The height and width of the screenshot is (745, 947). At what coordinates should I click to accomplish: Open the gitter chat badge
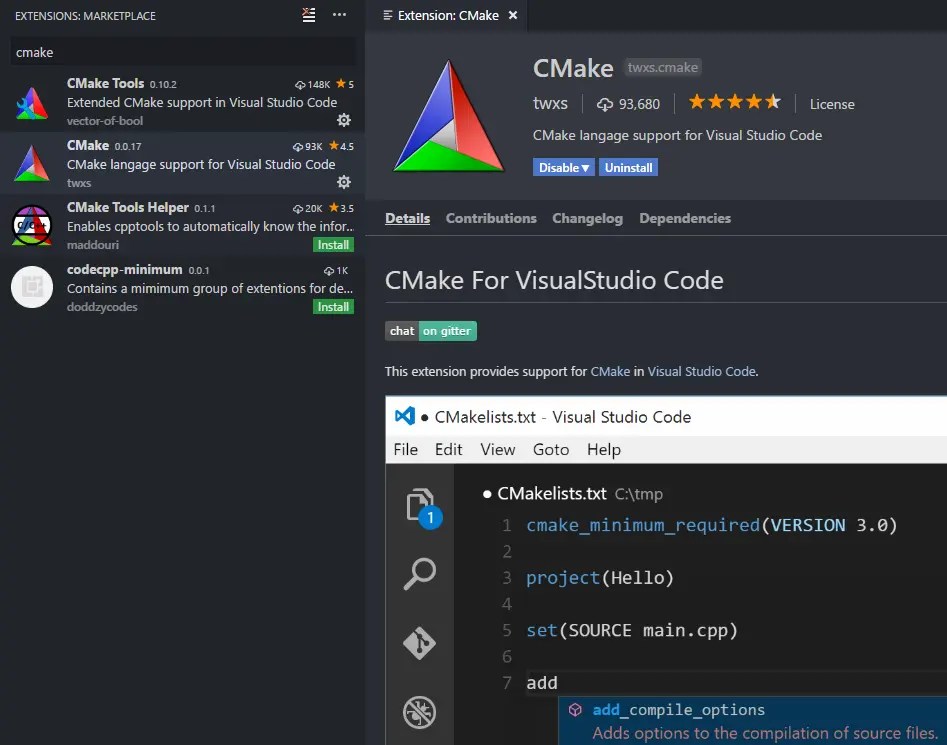click(x=431, y=331)
